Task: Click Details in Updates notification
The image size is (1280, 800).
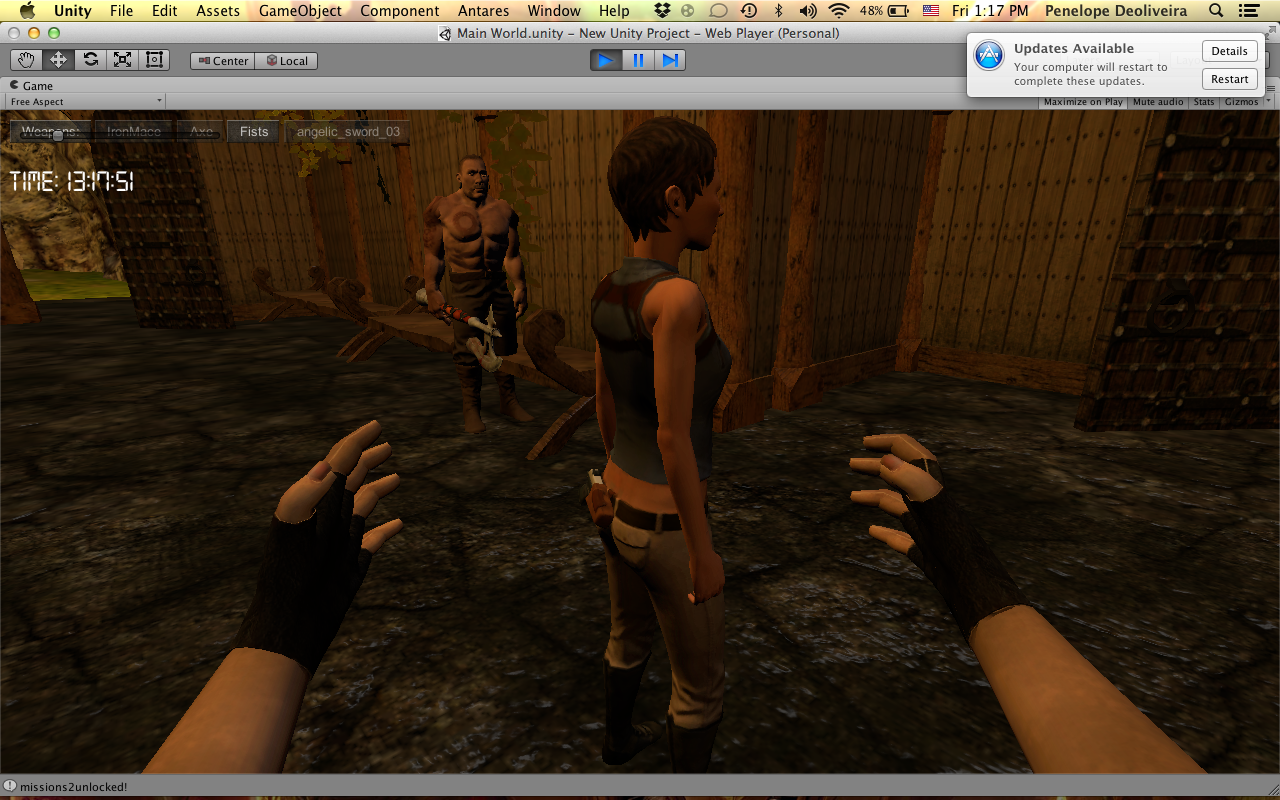Action: [x=1229, y=51]
